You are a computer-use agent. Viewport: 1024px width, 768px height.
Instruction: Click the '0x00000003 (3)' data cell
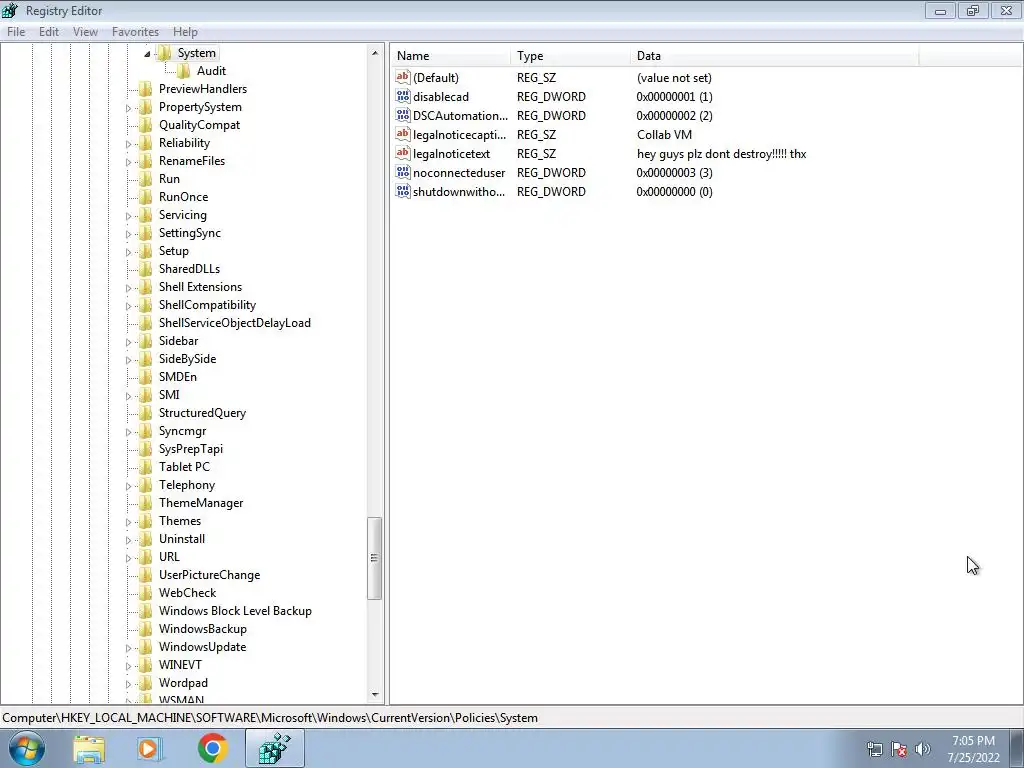pos(675,173)
